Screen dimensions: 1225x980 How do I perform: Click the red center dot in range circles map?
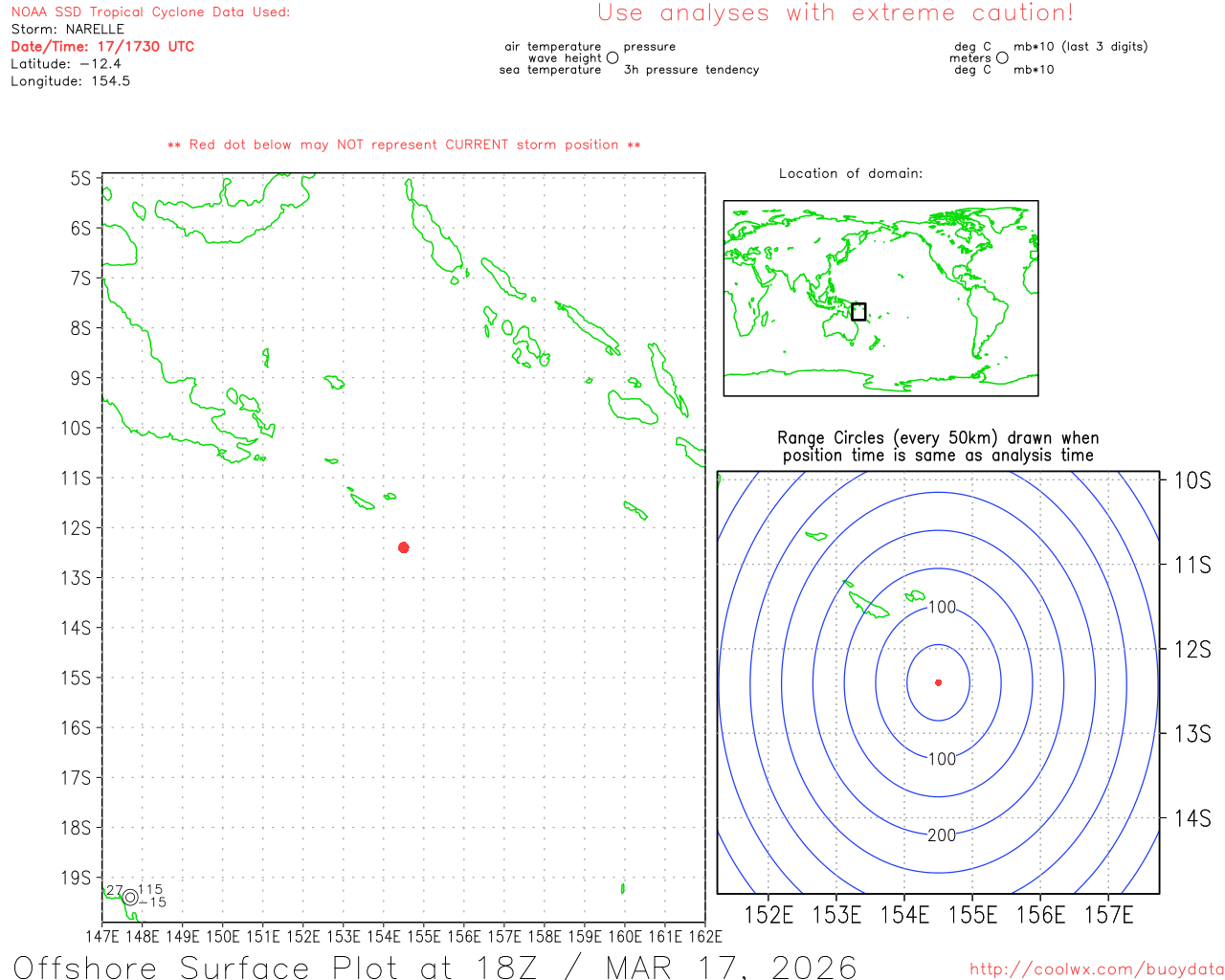coord(938,682)
